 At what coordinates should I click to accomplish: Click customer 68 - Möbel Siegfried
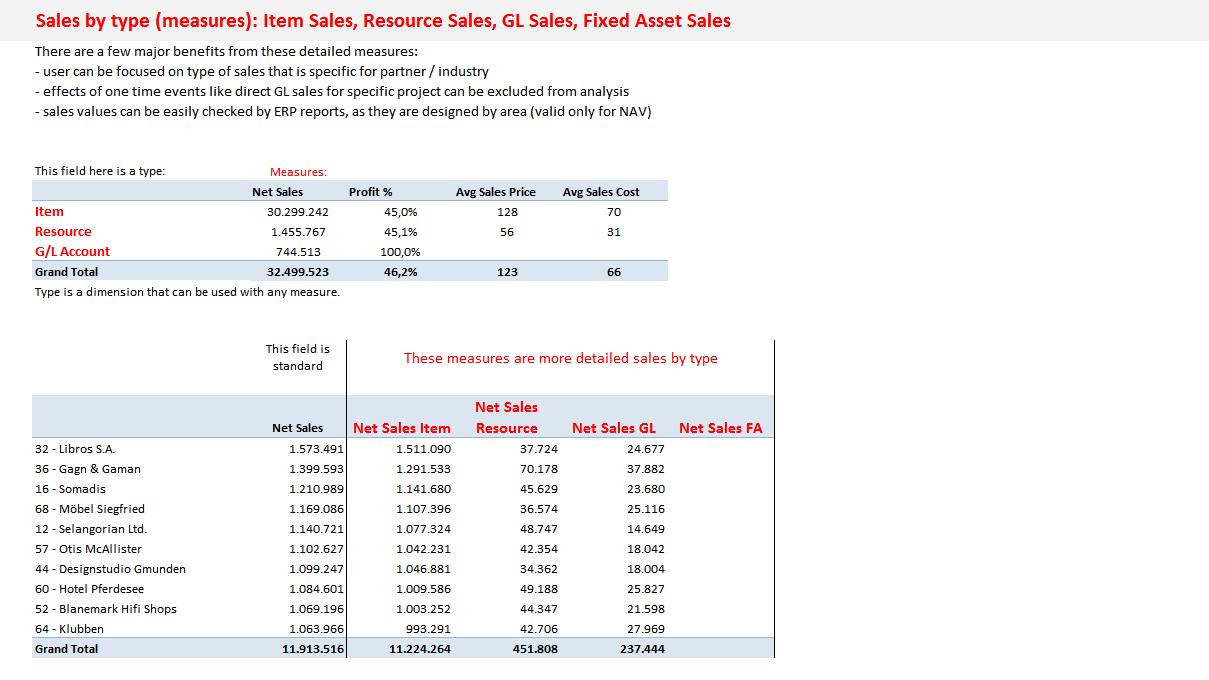90,509
